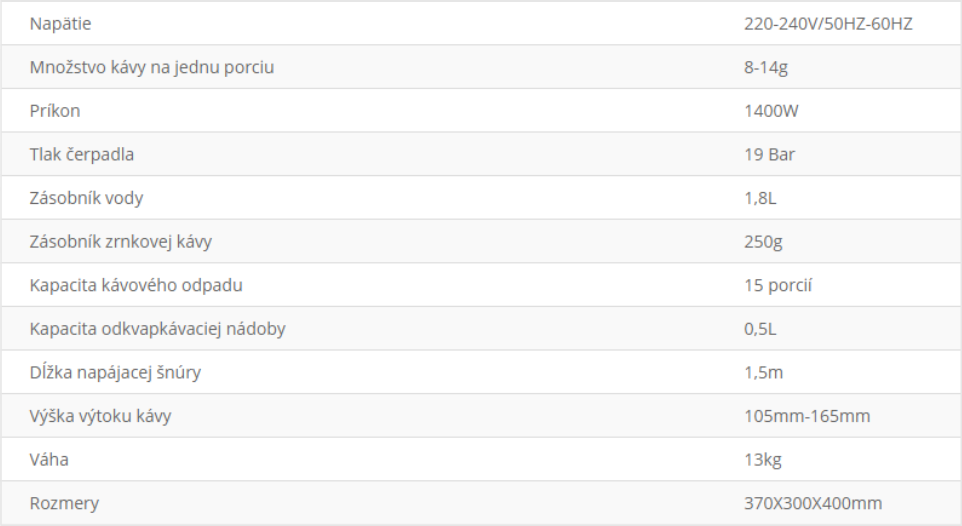Select the 250g bean container value
962x526 pixels.
tap(751, 241)
